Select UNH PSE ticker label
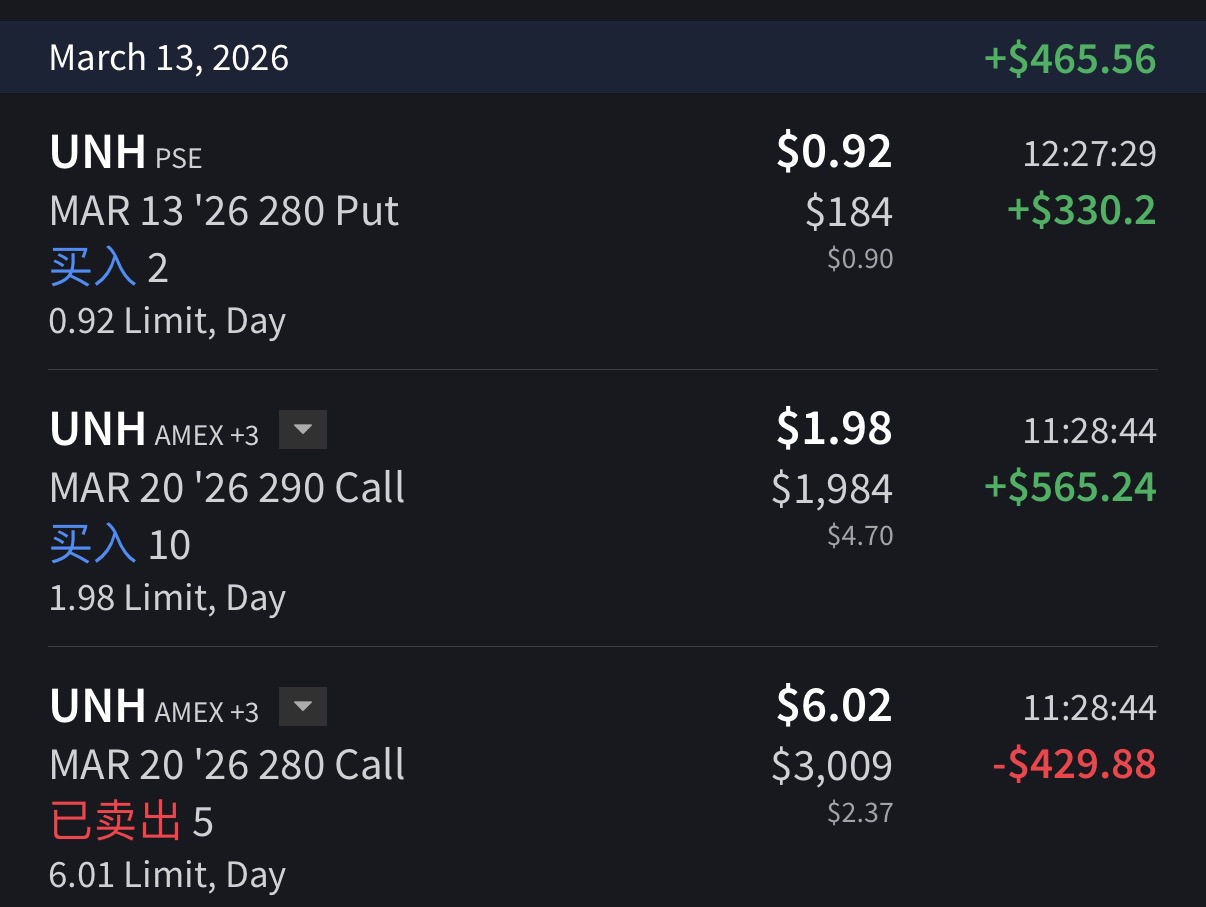Viewport: 1206px width, 907px height. pyautogui.click(x=125, y=153)
